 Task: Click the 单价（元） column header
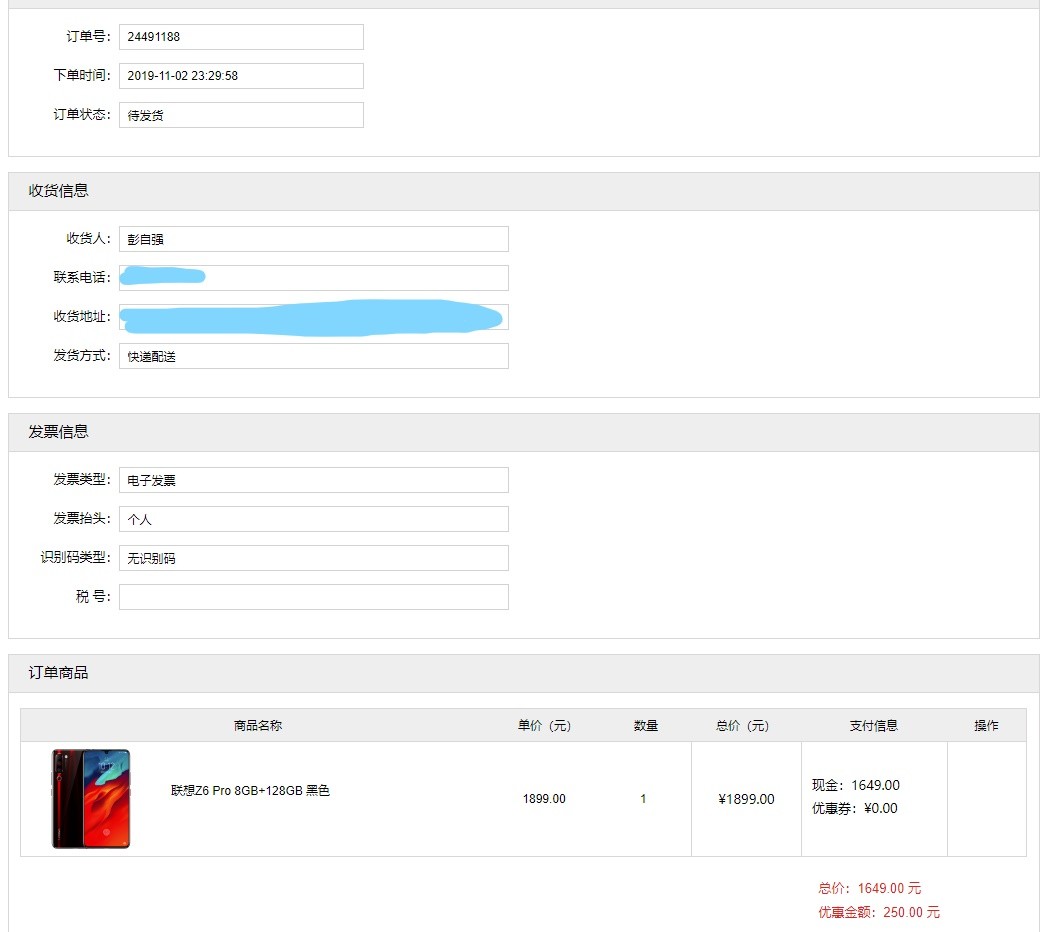544,725
